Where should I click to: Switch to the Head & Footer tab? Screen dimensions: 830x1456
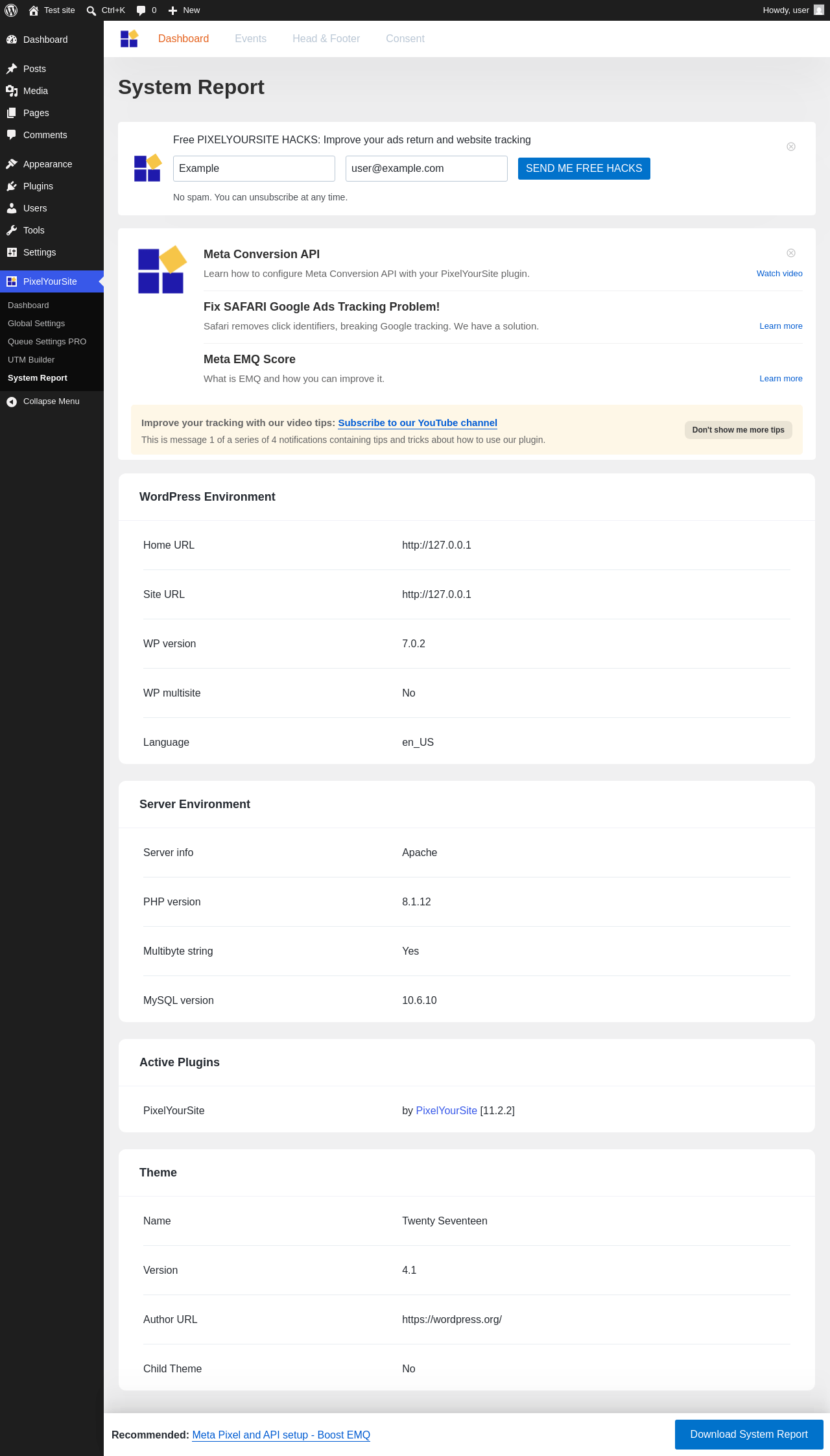coord(326,39)
